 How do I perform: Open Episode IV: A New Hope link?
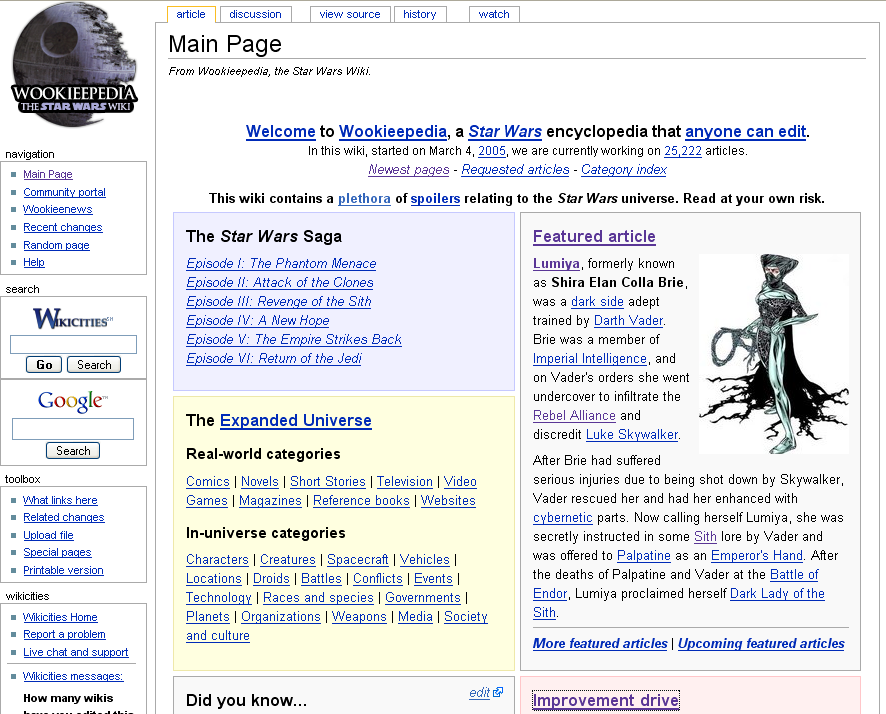tap(258, 320)
